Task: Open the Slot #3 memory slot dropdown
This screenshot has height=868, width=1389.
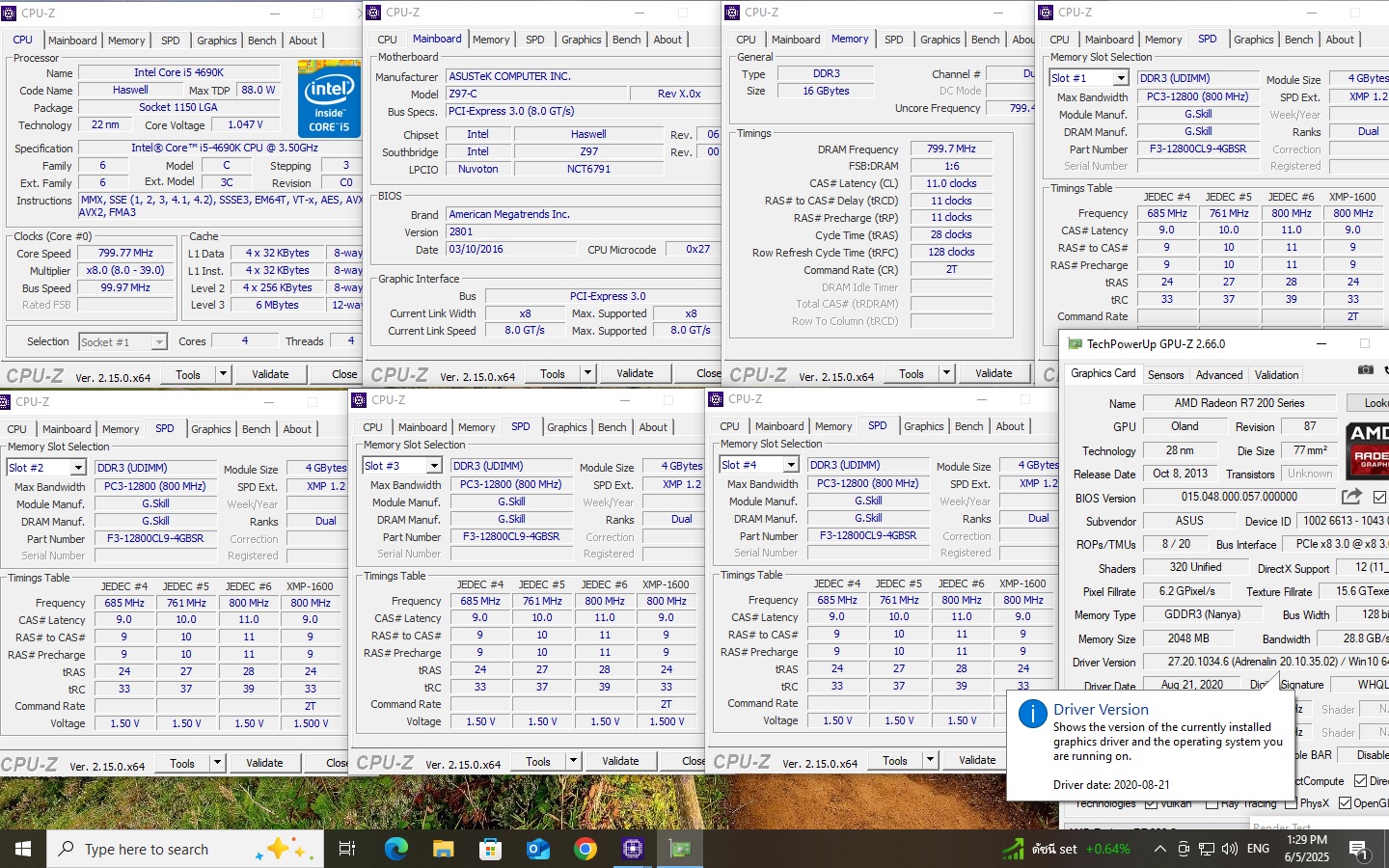Action: (434, 466)
